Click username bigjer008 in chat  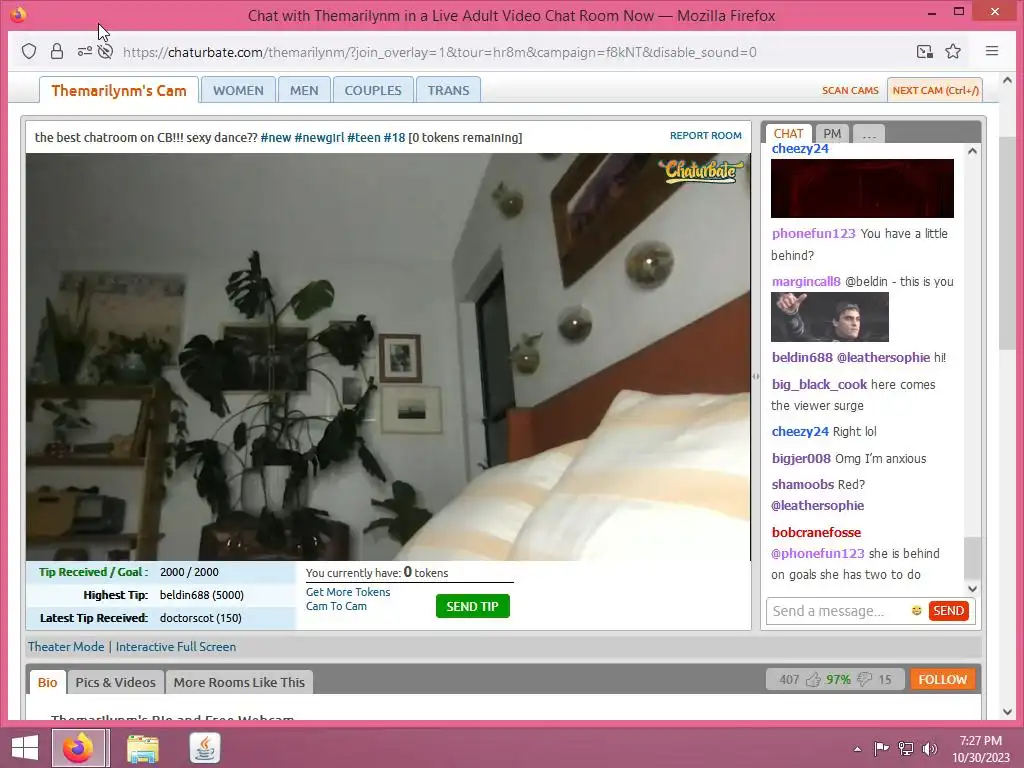point(801,458)
